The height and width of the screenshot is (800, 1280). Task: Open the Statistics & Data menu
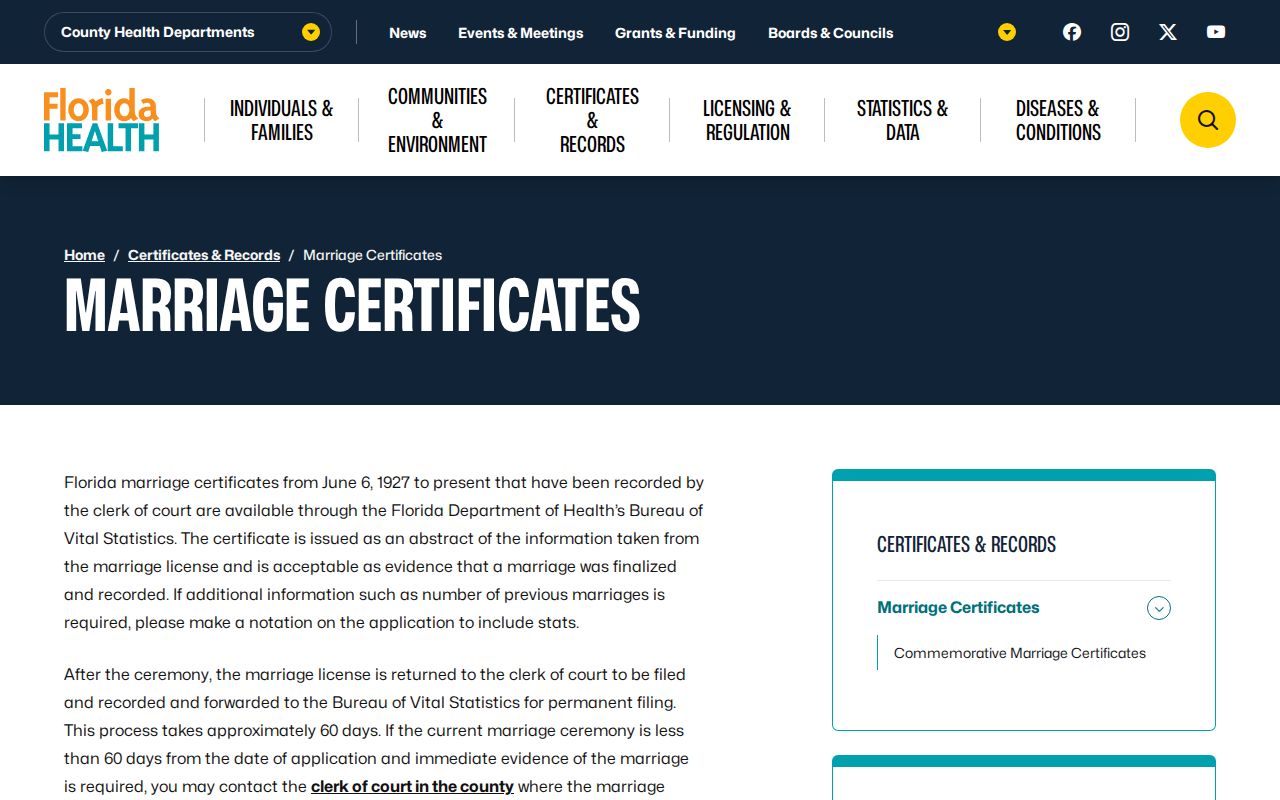902,120
